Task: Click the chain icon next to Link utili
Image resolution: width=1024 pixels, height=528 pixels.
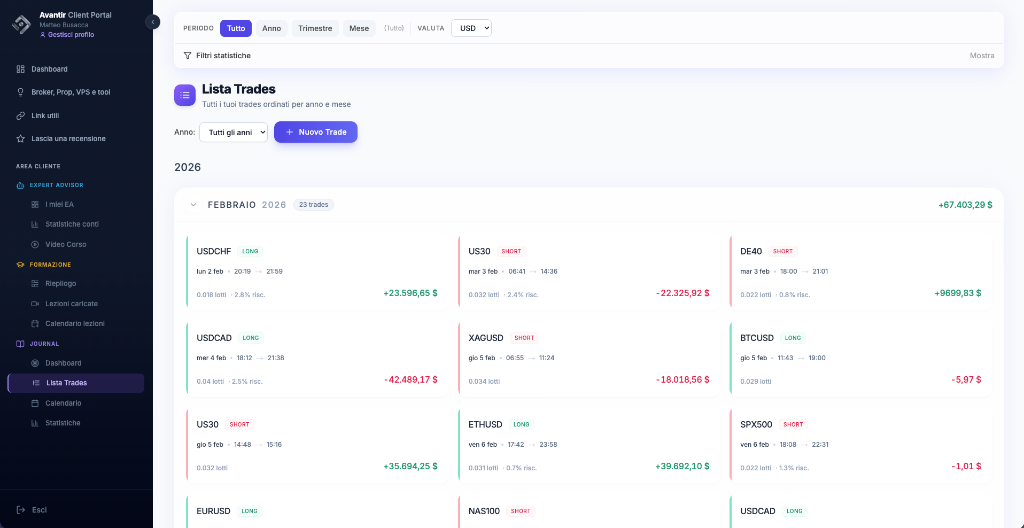Action: (x=20, y=116)
